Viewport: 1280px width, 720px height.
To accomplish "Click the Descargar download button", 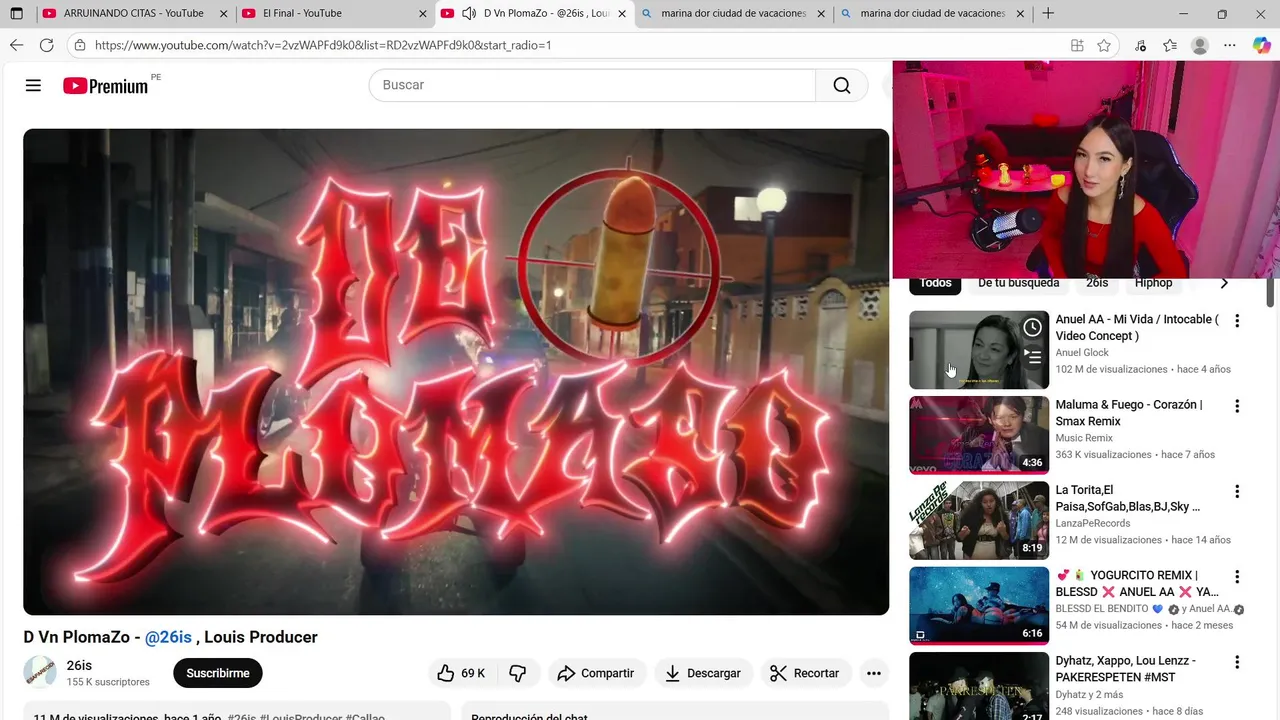I will [704, 673].
